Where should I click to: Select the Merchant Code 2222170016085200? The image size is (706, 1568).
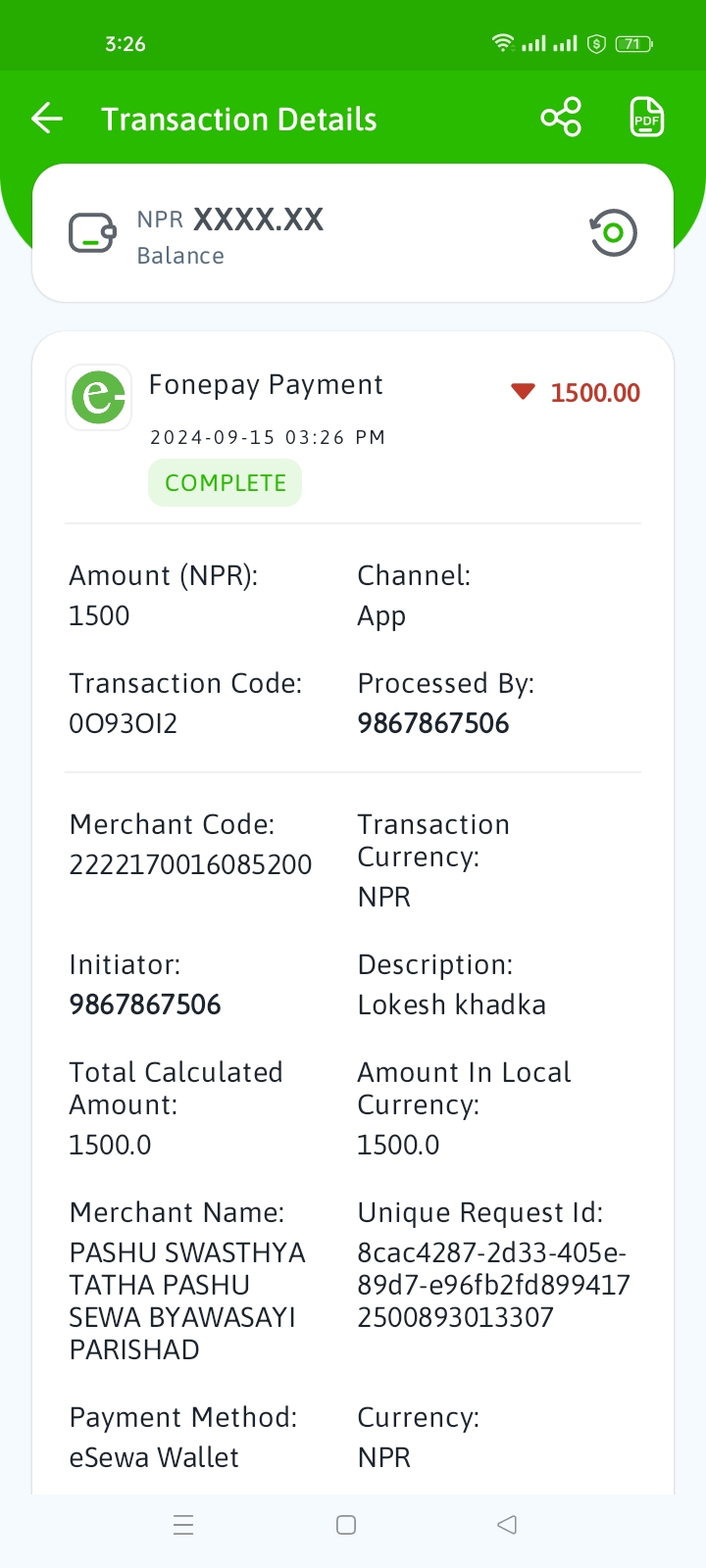click(190, 864)
